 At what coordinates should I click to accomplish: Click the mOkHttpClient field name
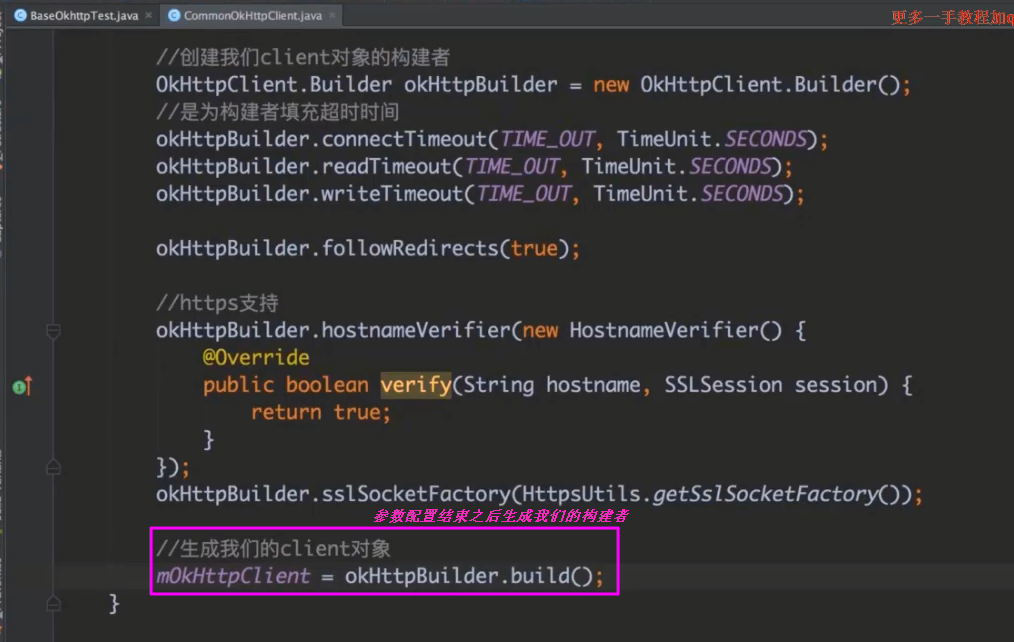233,575
